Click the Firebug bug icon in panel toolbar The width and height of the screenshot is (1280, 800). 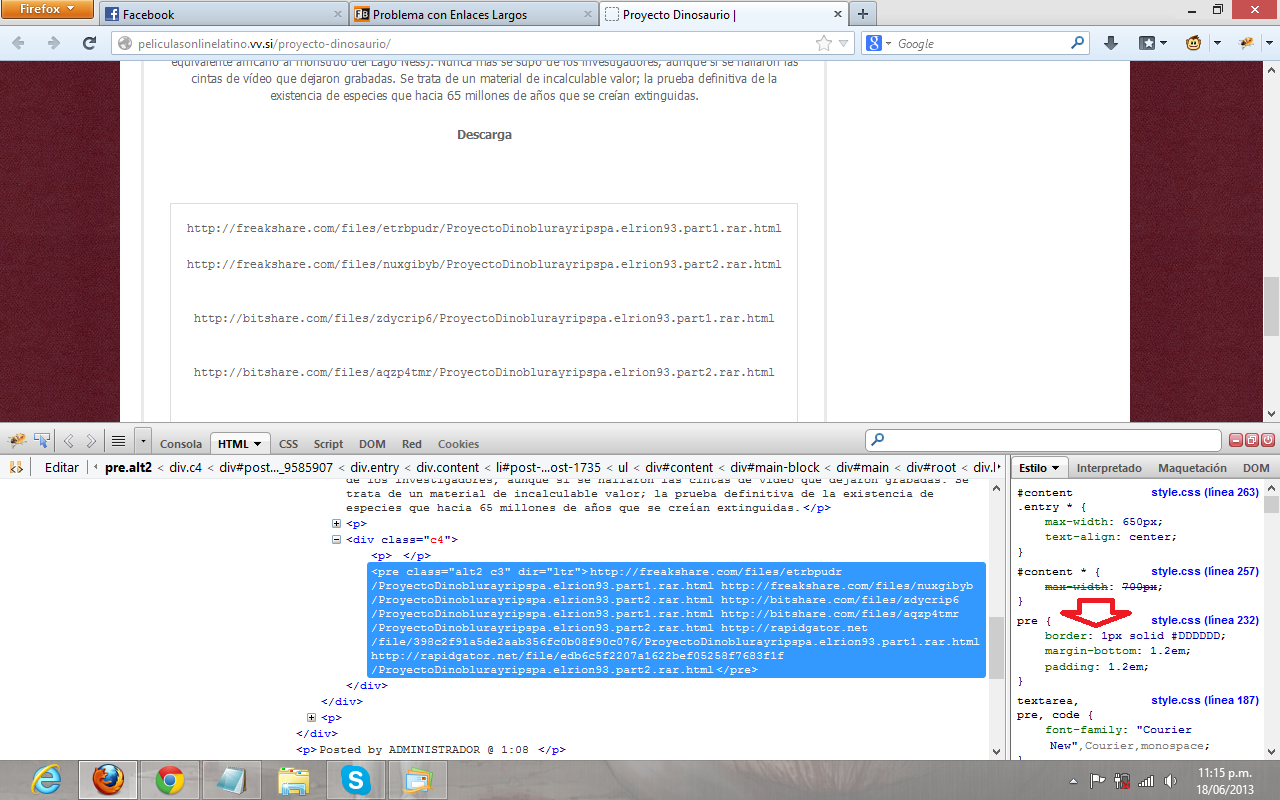pyautogui.click(x=17, y=441)
